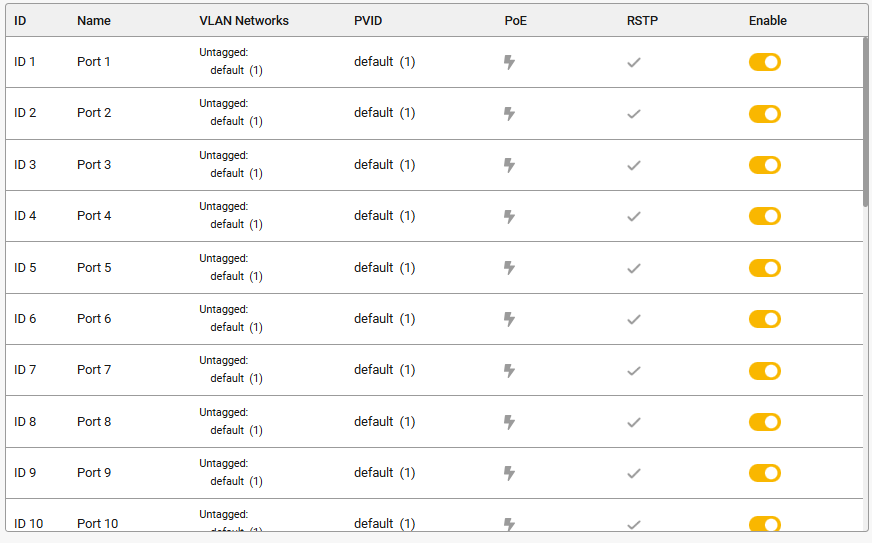This screenshot has width=872, height=551.
Task: Turn off the Enable switch for Port 6
Action: (765, 319)
